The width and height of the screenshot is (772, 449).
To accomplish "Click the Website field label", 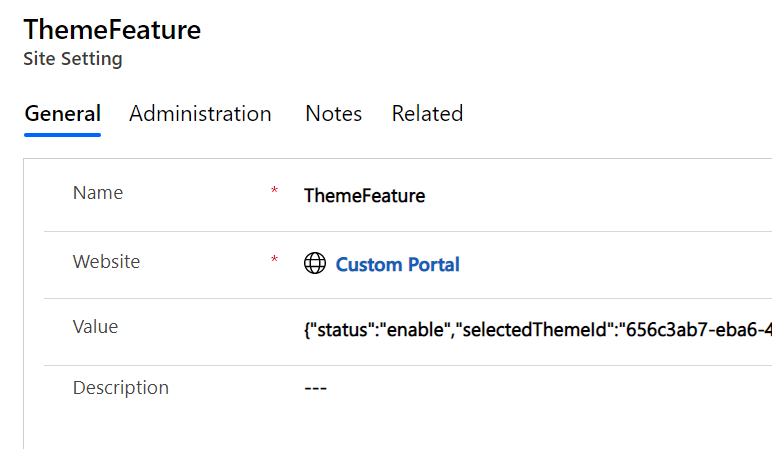I will (106, 262).
